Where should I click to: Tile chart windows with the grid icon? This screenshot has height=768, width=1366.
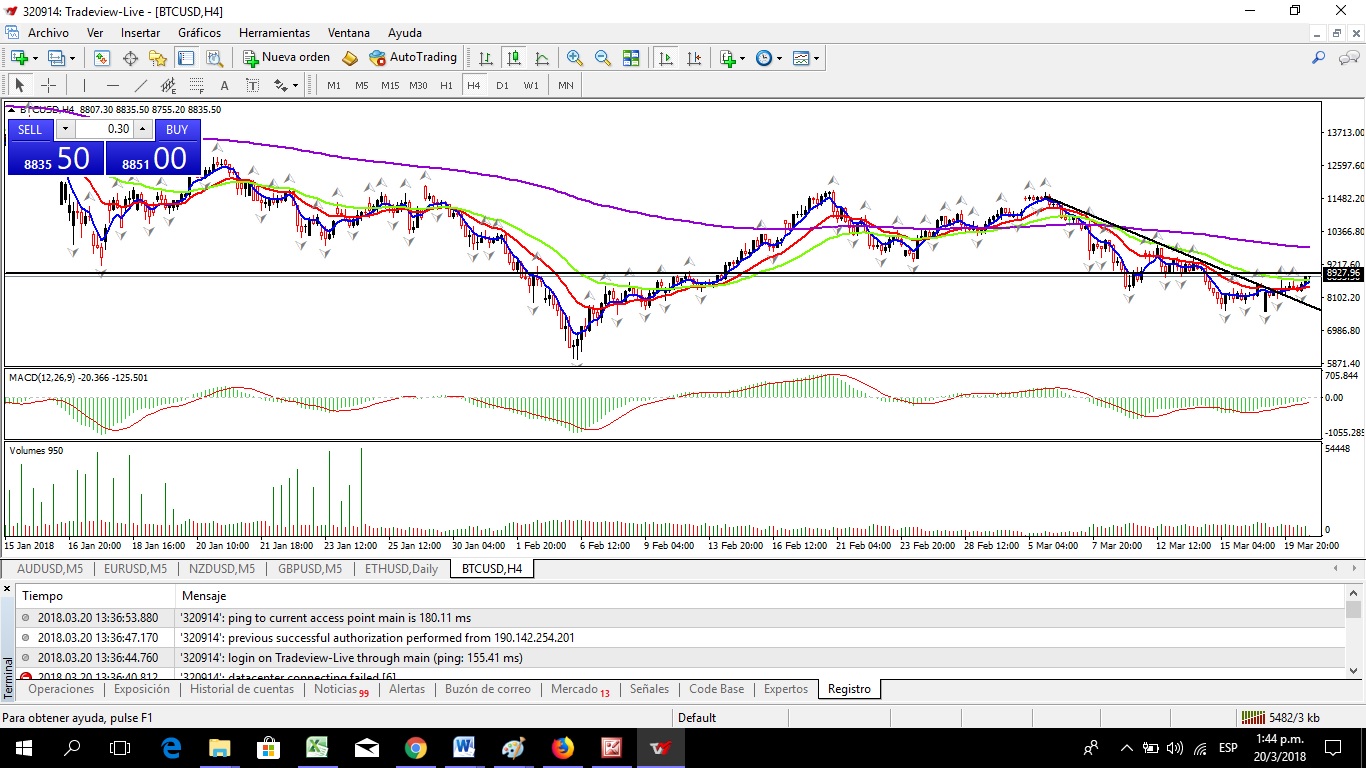pos(631,58)
